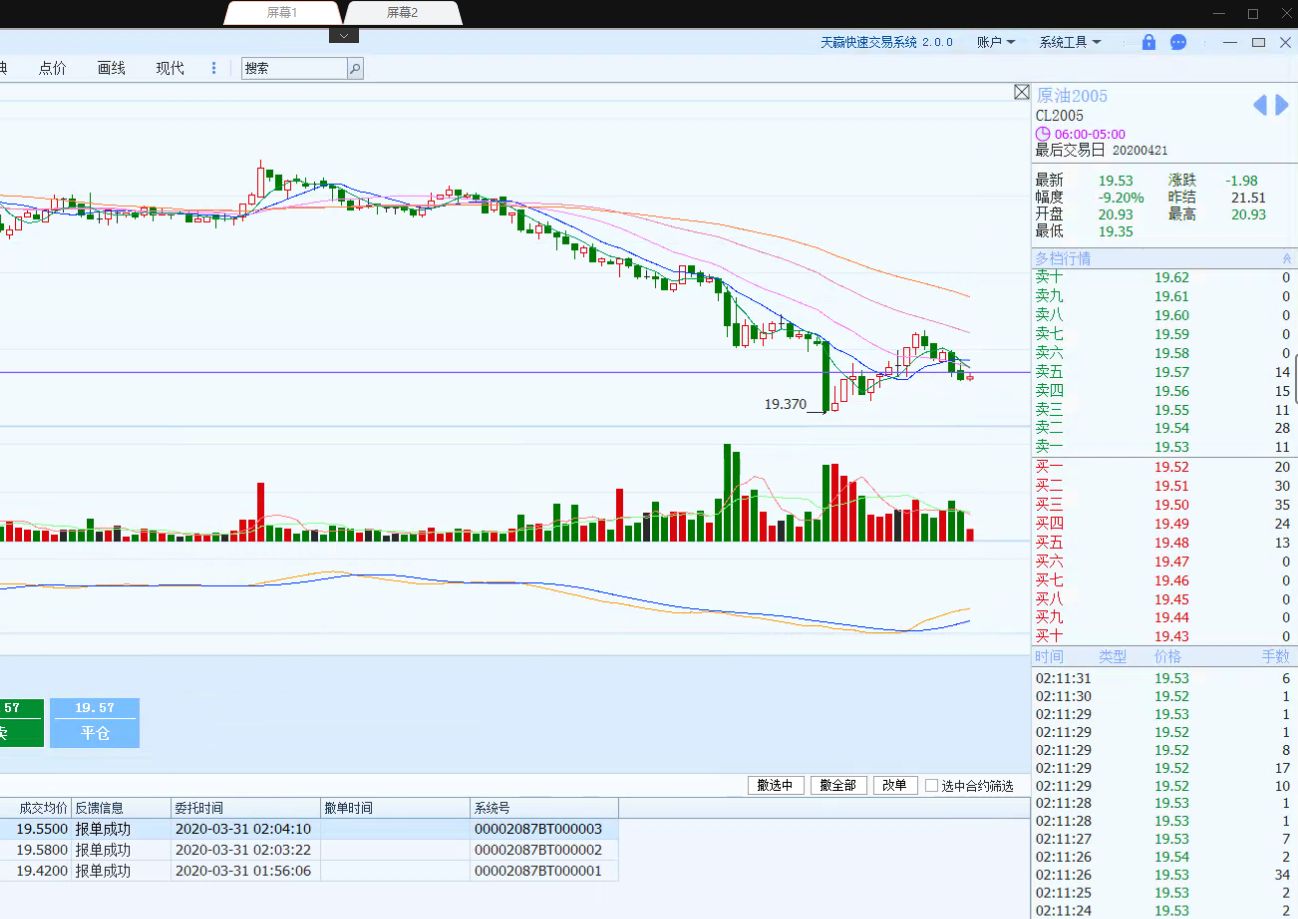Switch to the 屏幕2 tab

pos(402,12)
